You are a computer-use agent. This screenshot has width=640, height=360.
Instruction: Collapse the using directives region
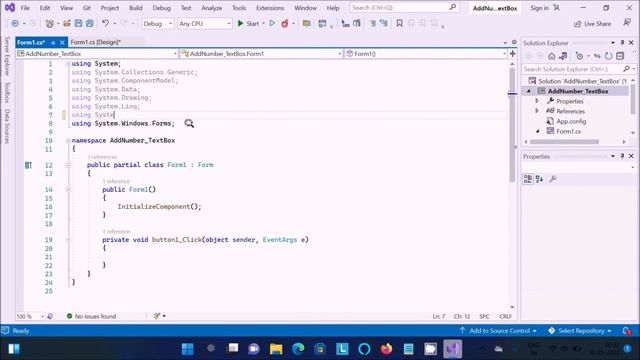(68, 64)
